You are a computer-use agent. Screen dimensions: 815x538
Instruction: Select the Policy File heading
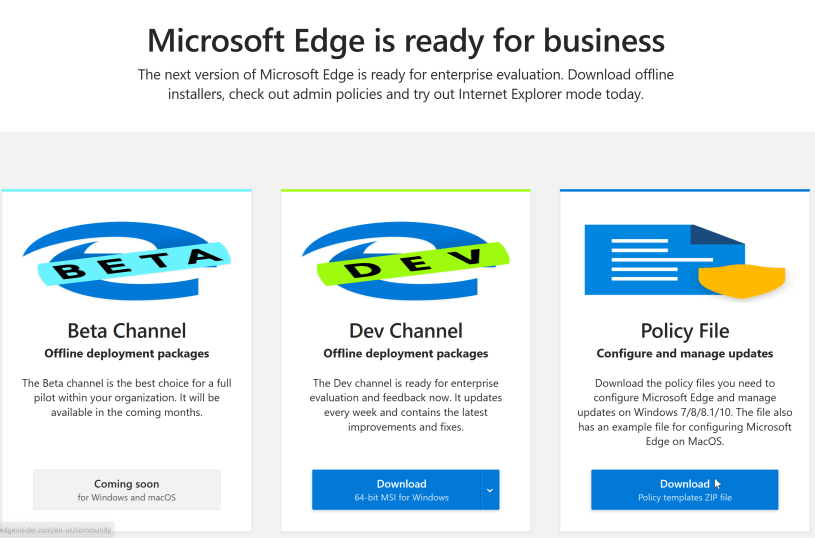pyautogui.click(x=684, y=330)
